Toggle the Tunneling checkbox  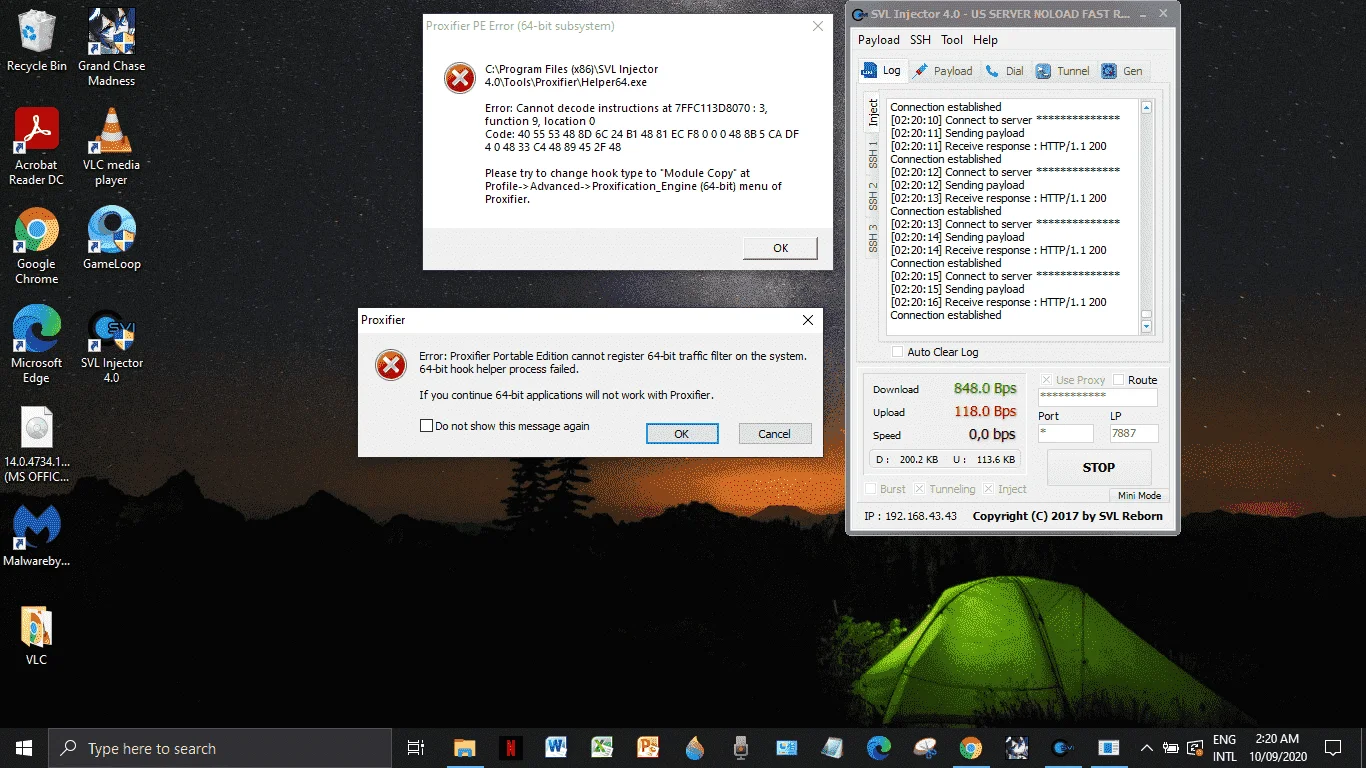tap(920, 489)
